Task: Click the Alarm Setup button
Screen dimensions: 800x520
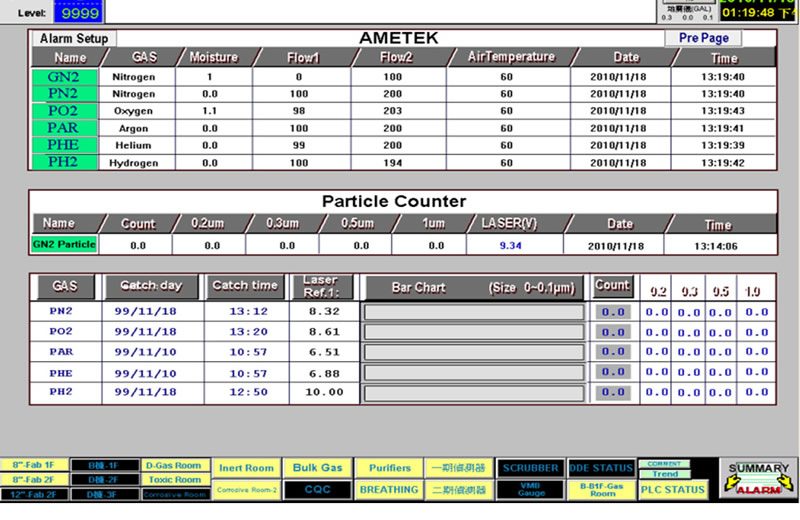Action: click(74, 38)
